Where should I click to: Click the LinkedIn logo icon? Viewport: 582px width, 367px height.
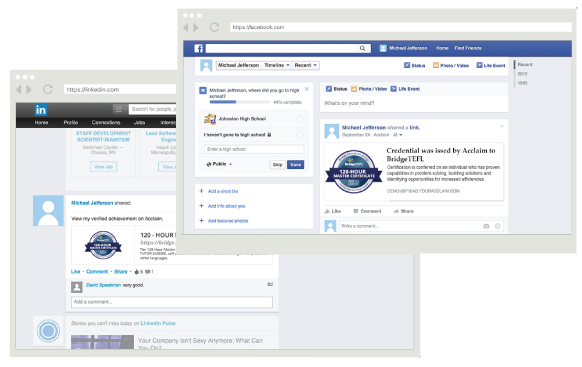click(40, 110)
